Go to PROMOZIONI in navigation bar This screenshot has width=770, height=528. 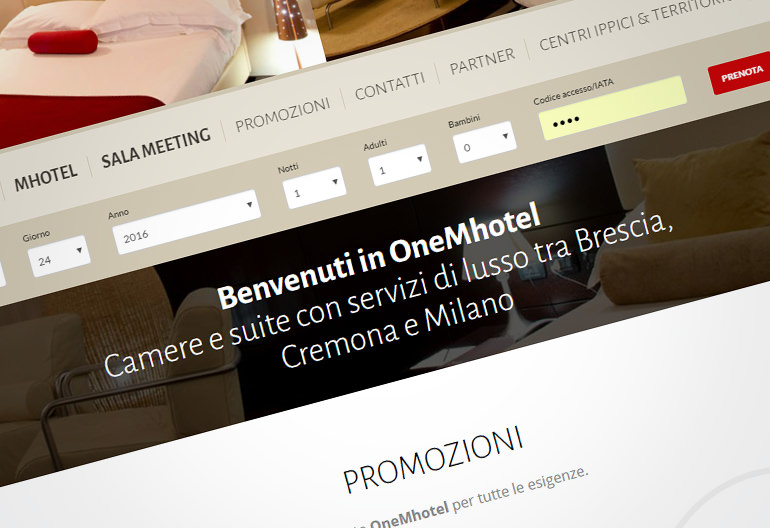pyautogui.click(x=283, y=114)
